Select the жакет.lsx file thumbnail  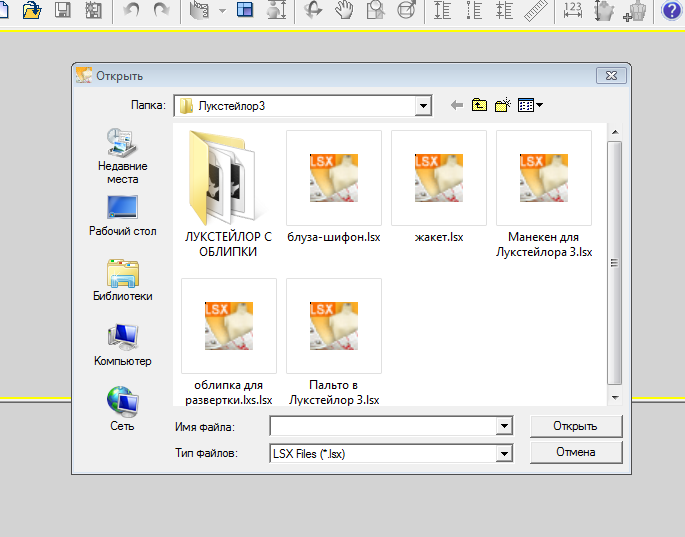pyautogui.click(x=439, y=178)
